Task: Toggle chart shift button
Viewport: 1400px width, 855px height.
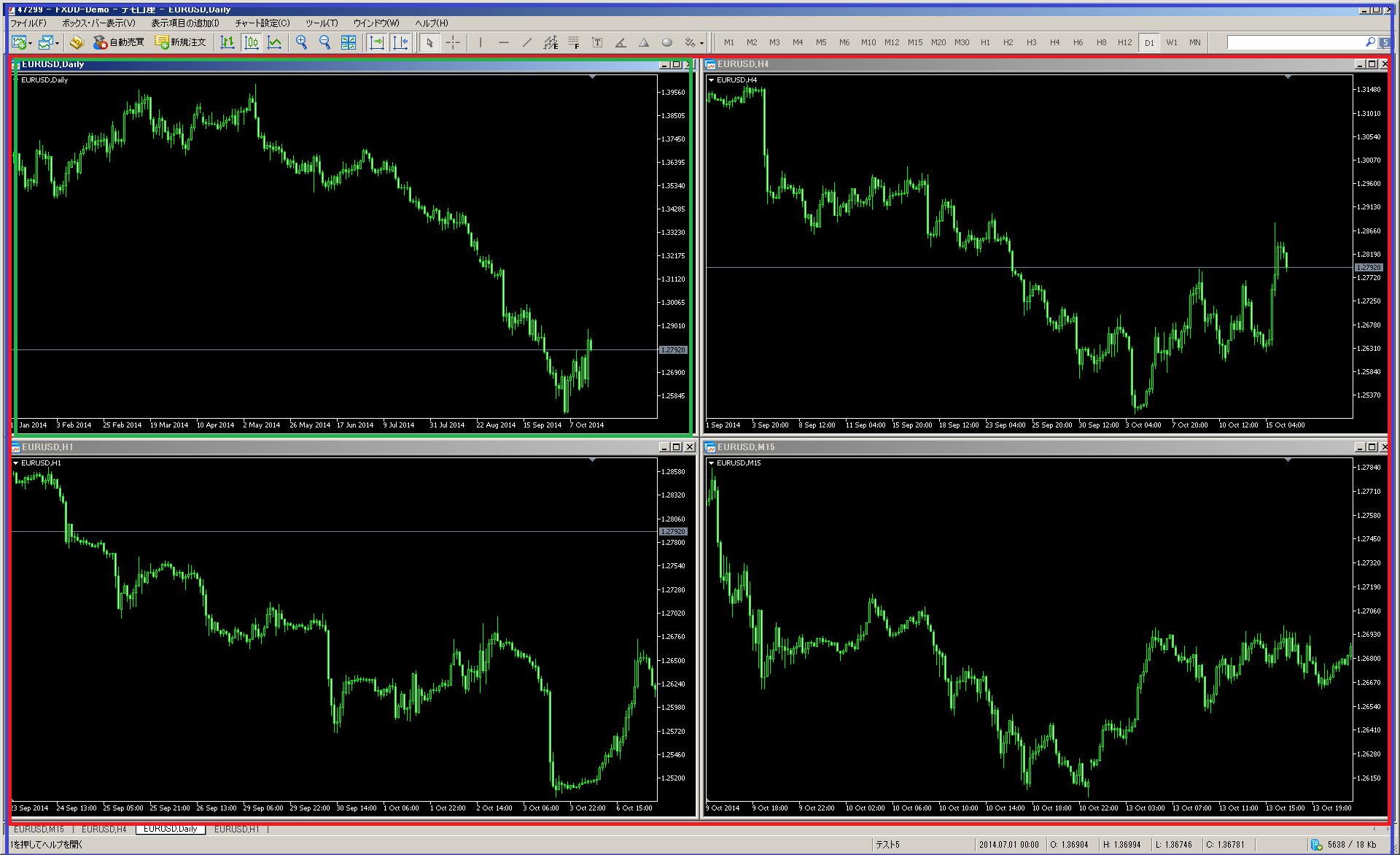Action: pos(400,42)
